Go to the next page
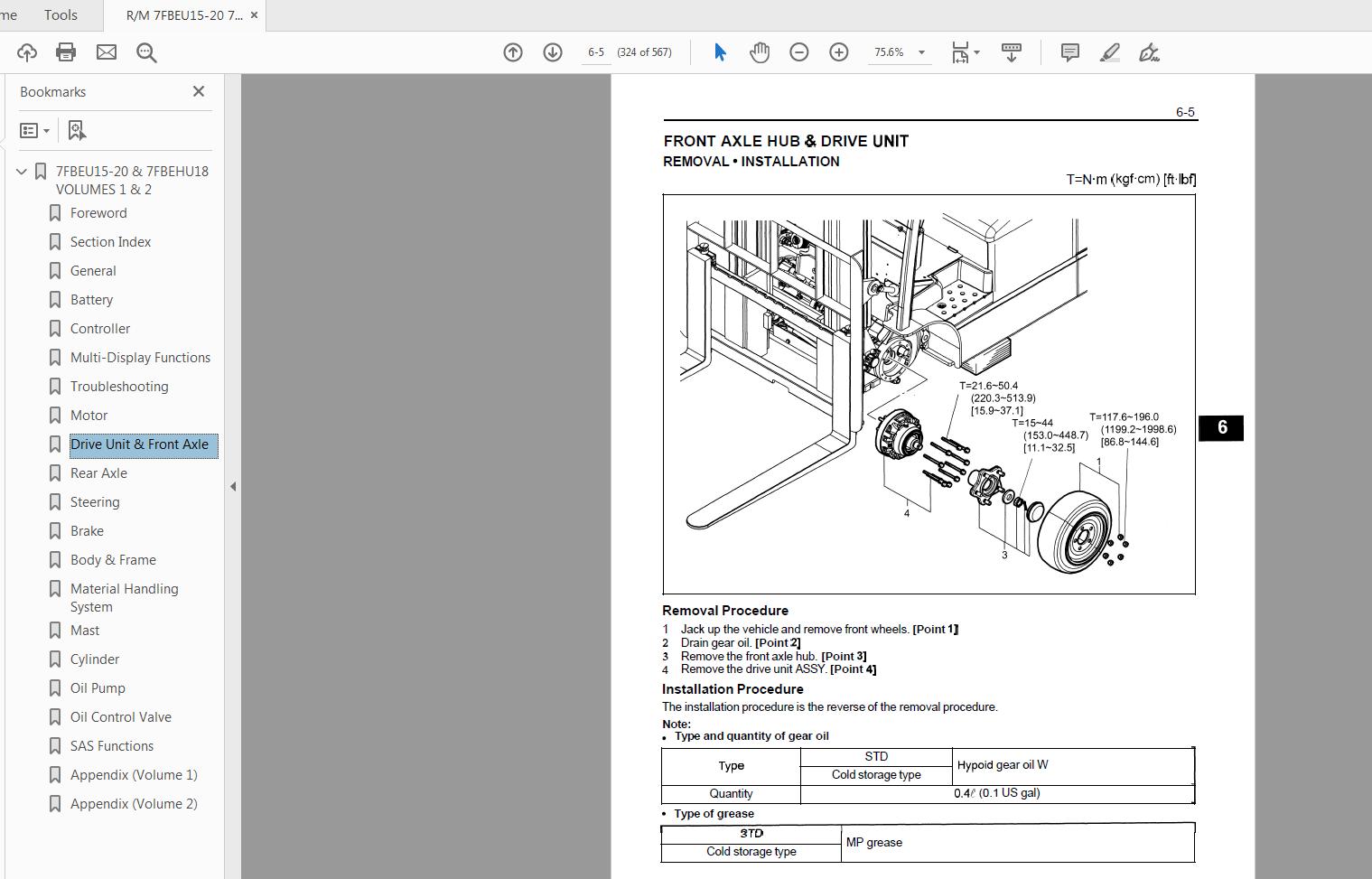The width and height of the screenshot is (1372, 879). (x=551, y=52)
